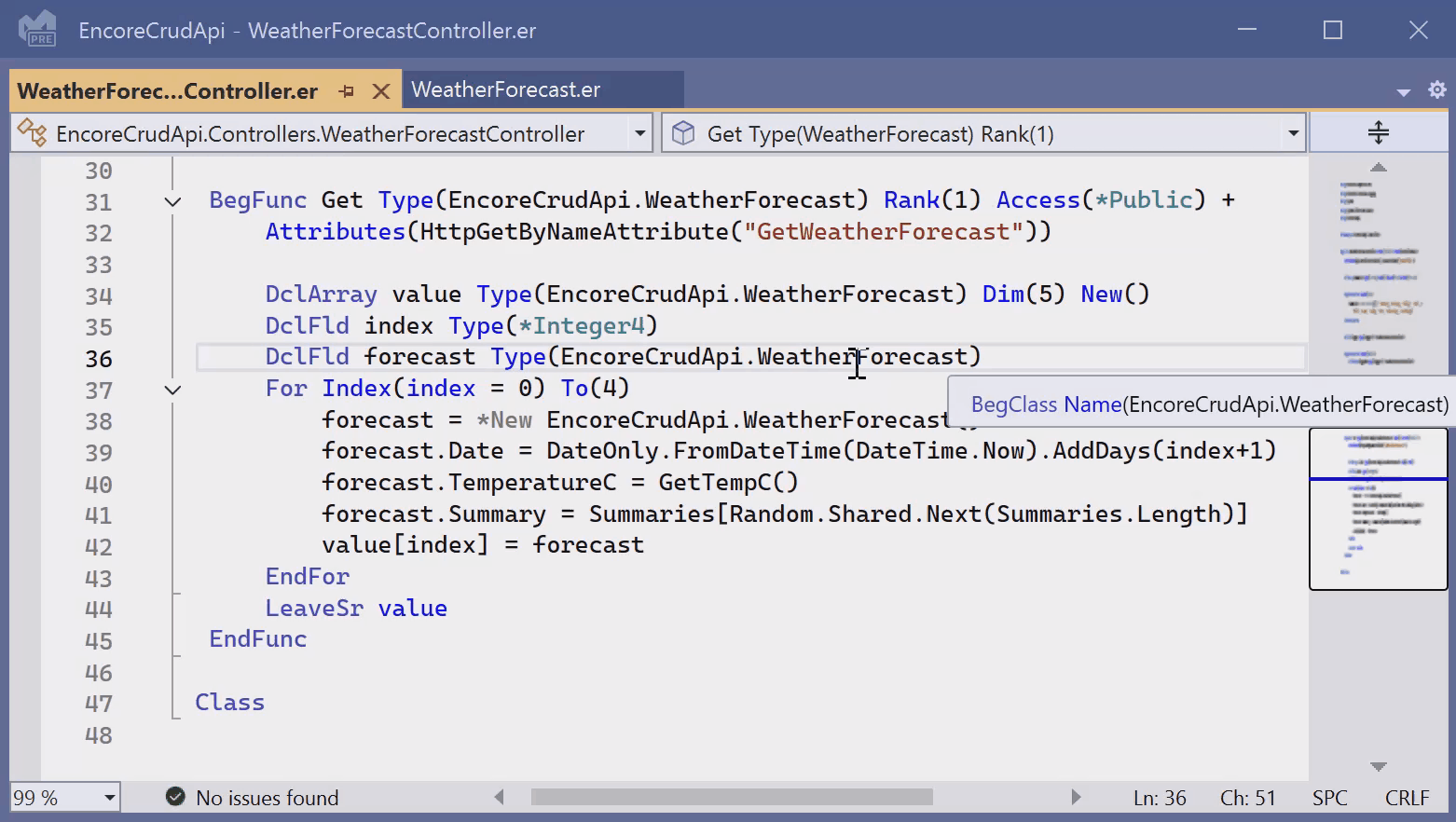Click the EndFunc keyword on line 45
Viewport: 1456px width, 822px height.
pyautogui.click(x=258, y=638)
